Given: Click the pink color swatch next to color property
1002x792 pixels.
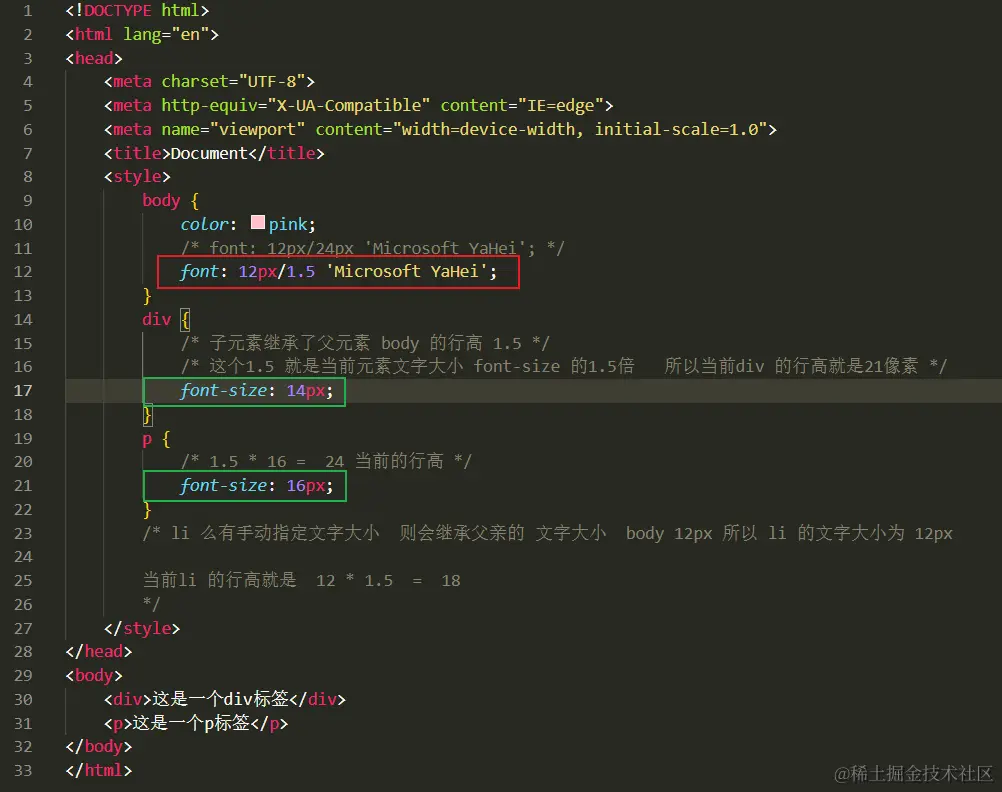Looking at the screenshot, I should pyautogui.click(x=257, y=223).
